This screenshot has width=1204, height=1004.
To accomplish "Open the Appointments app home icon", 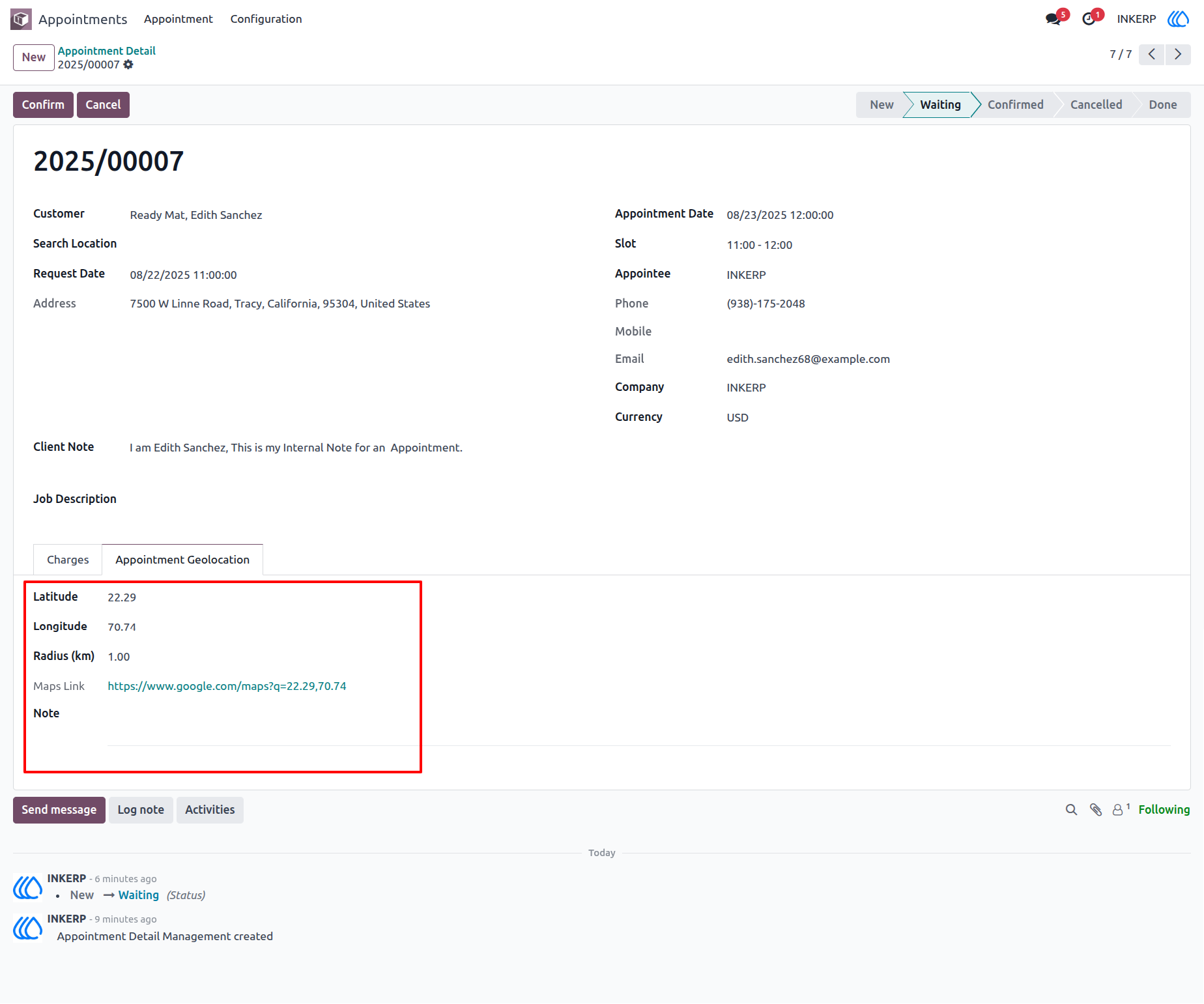I will click(x=21, y=19).
